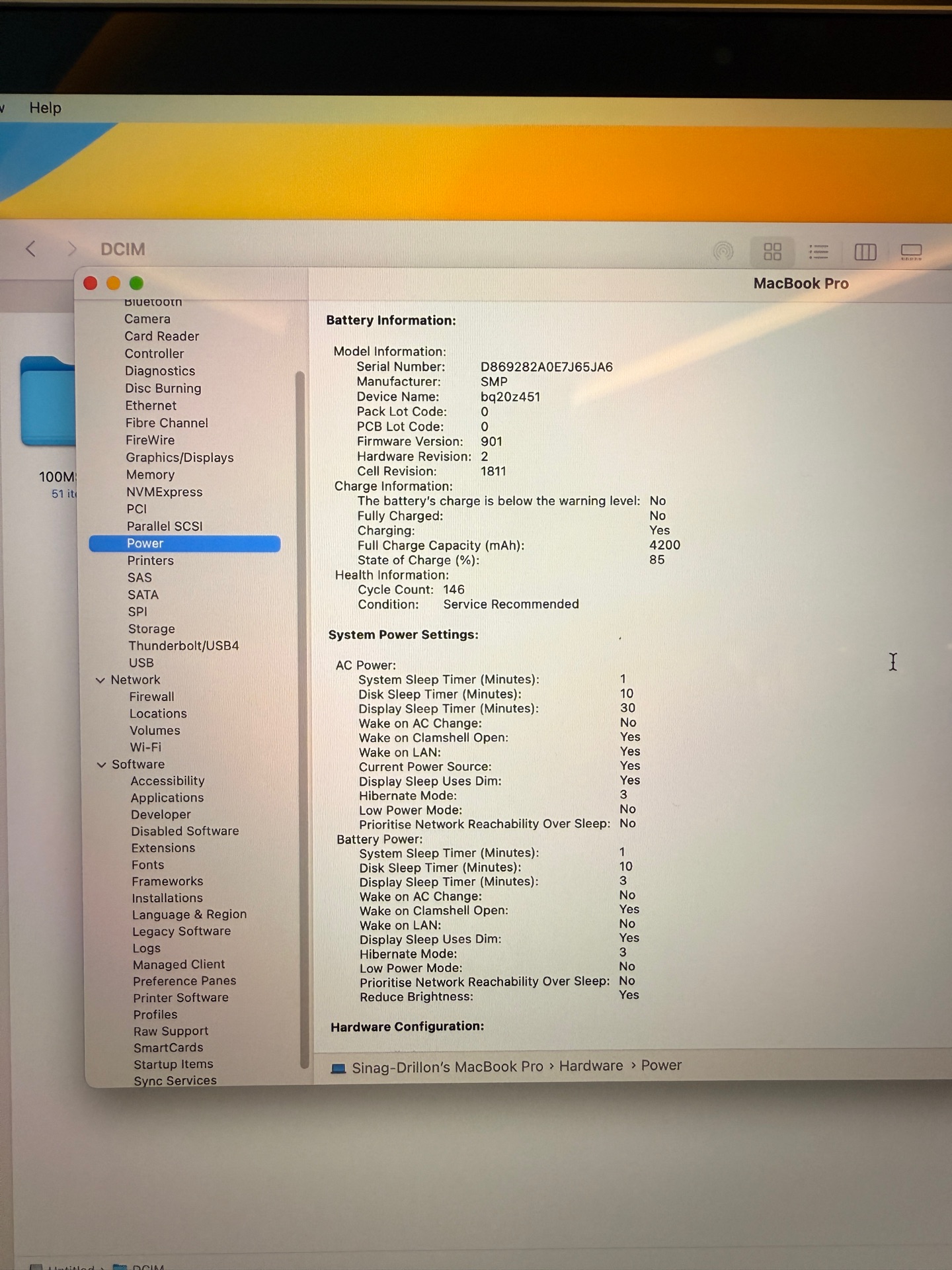Select Printers in the sidebar
The image size is (952, 1270).
(x=151, y=561)
